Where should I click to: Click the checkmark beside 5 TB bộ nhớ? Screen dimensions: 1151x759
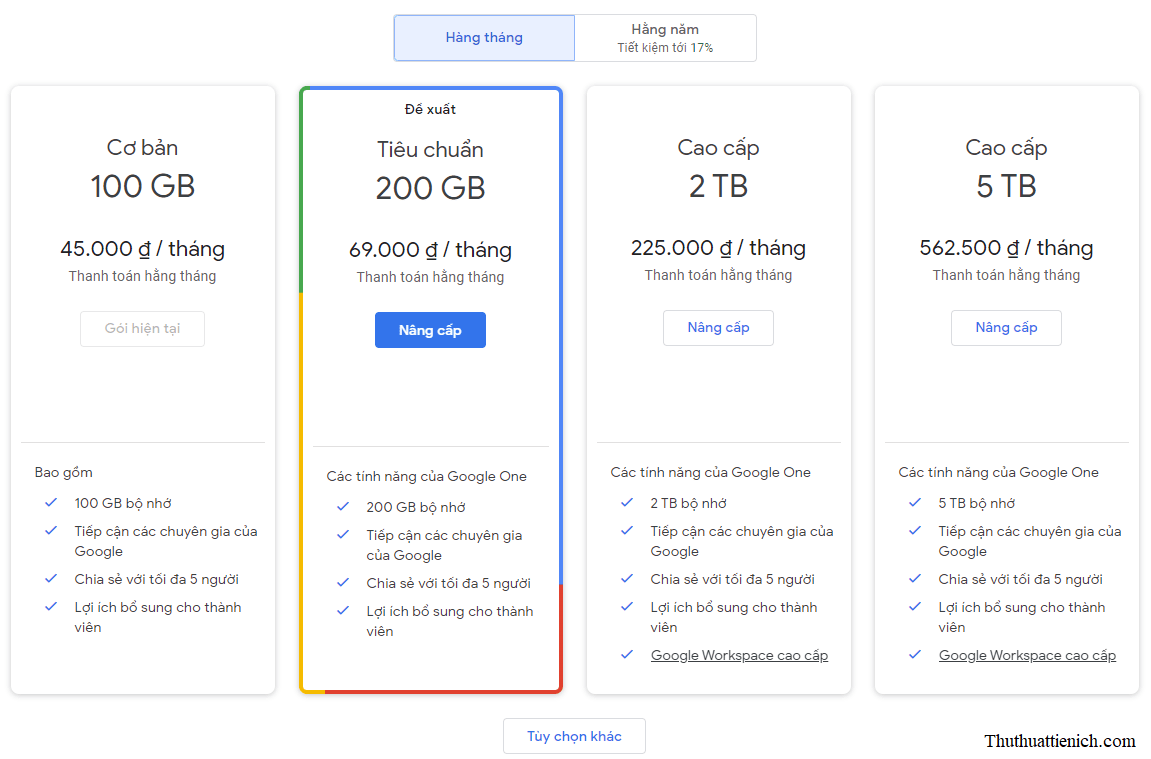pyautogui.click(x=915, y=502)
